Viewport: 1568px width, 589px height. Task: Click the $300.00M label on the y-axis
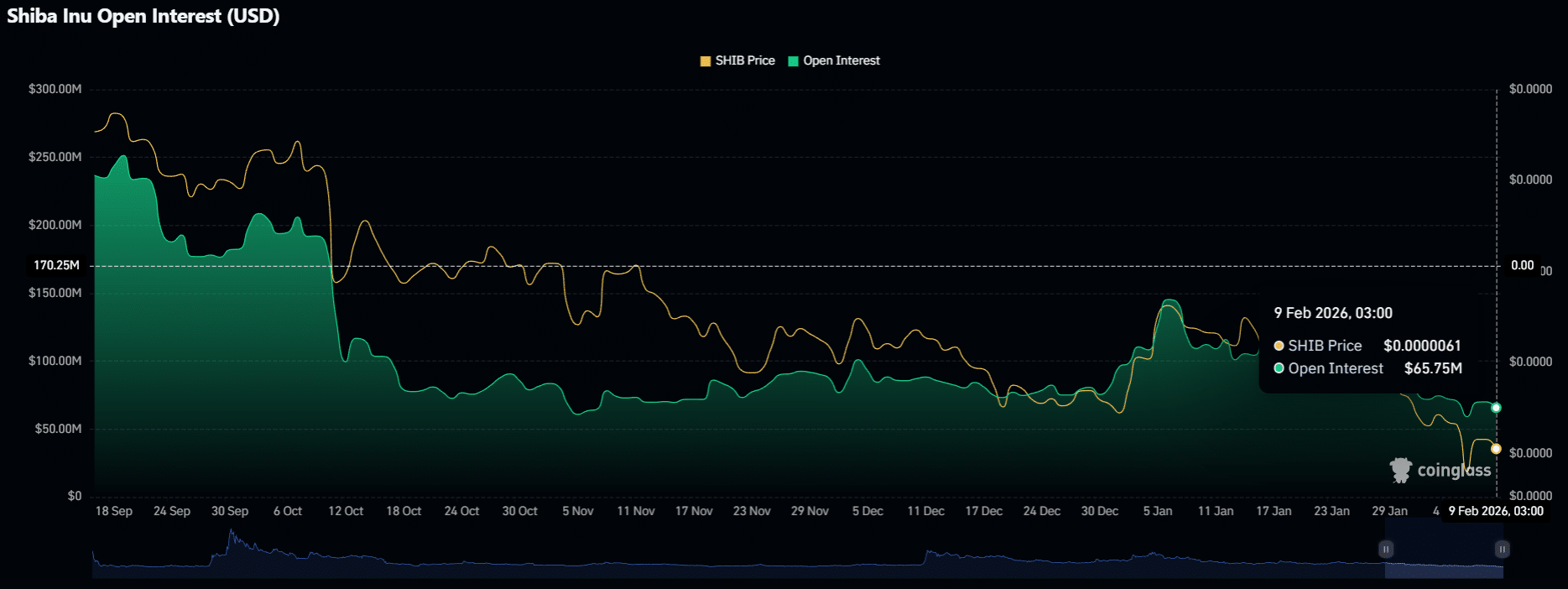pos(55,89)
